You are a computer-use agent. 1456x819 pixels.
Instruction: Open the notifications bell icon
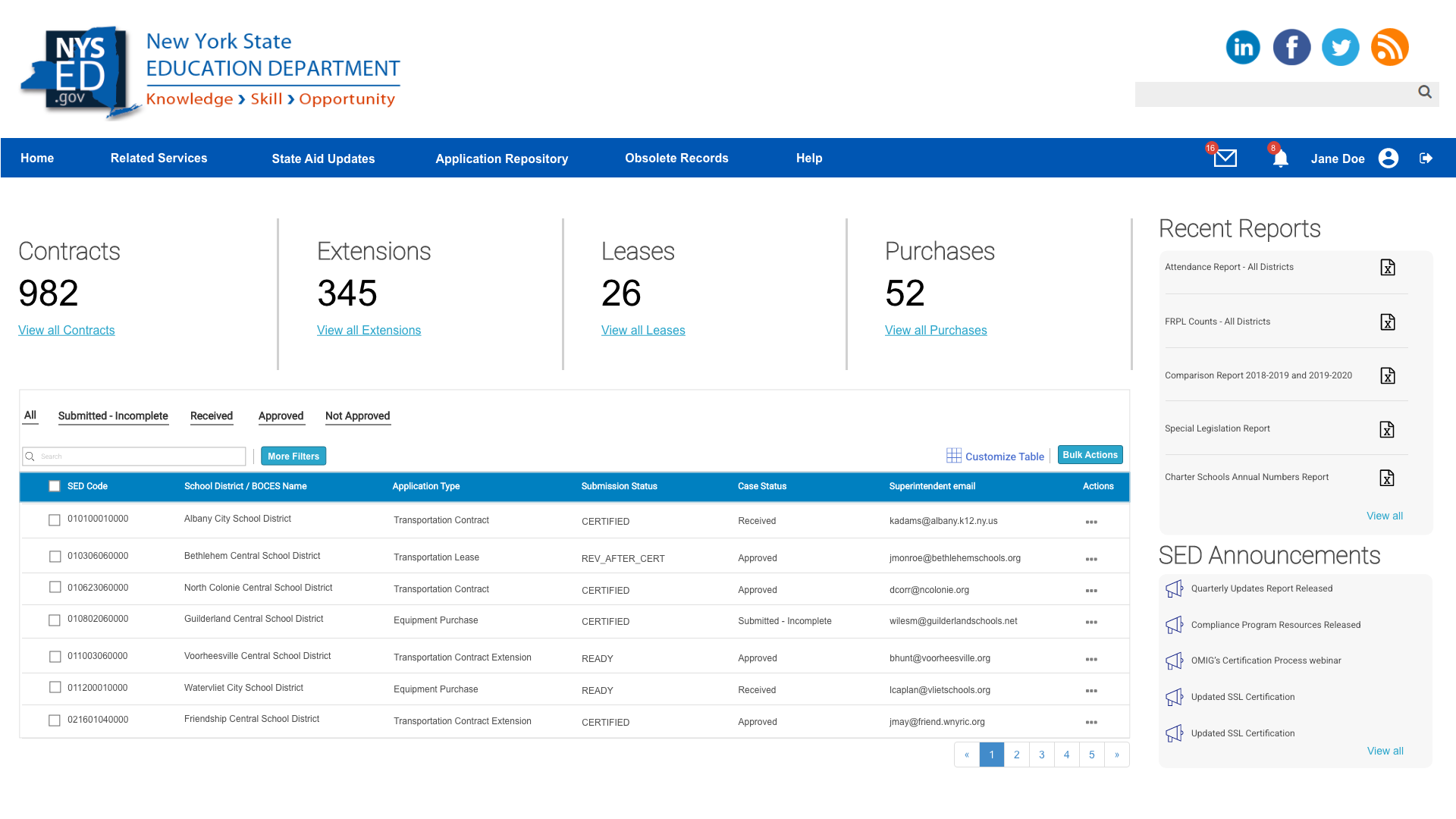[1280, 158]
